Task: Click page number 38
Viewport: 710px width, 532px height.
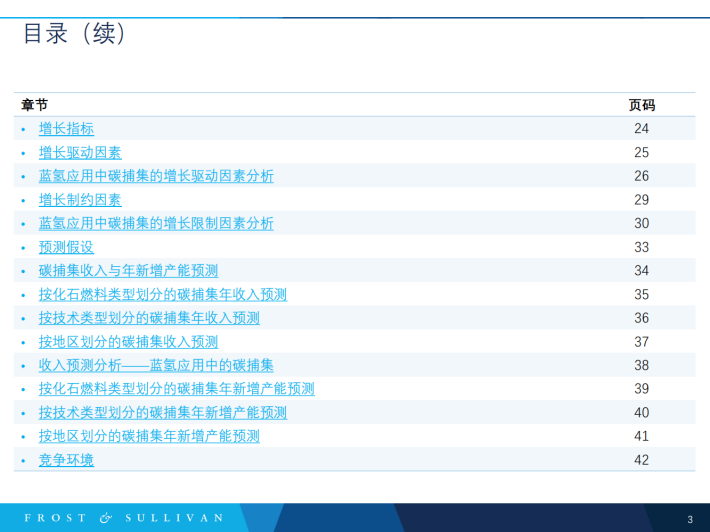Action: 641,365
